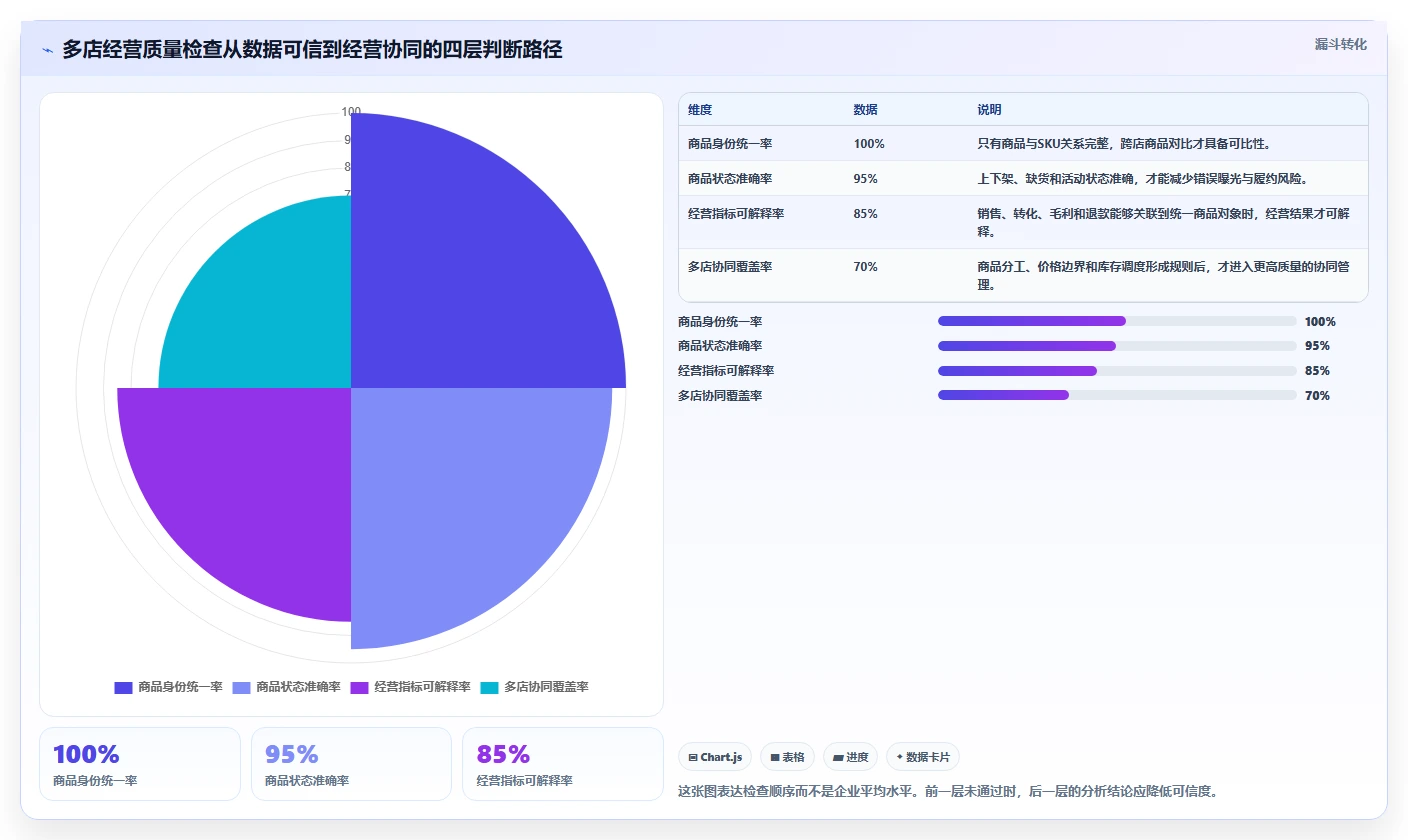Click the 商品状态准确率 progress bar
The height and width of the screenshot is (840, 1408).
(x=1117, y=346)
